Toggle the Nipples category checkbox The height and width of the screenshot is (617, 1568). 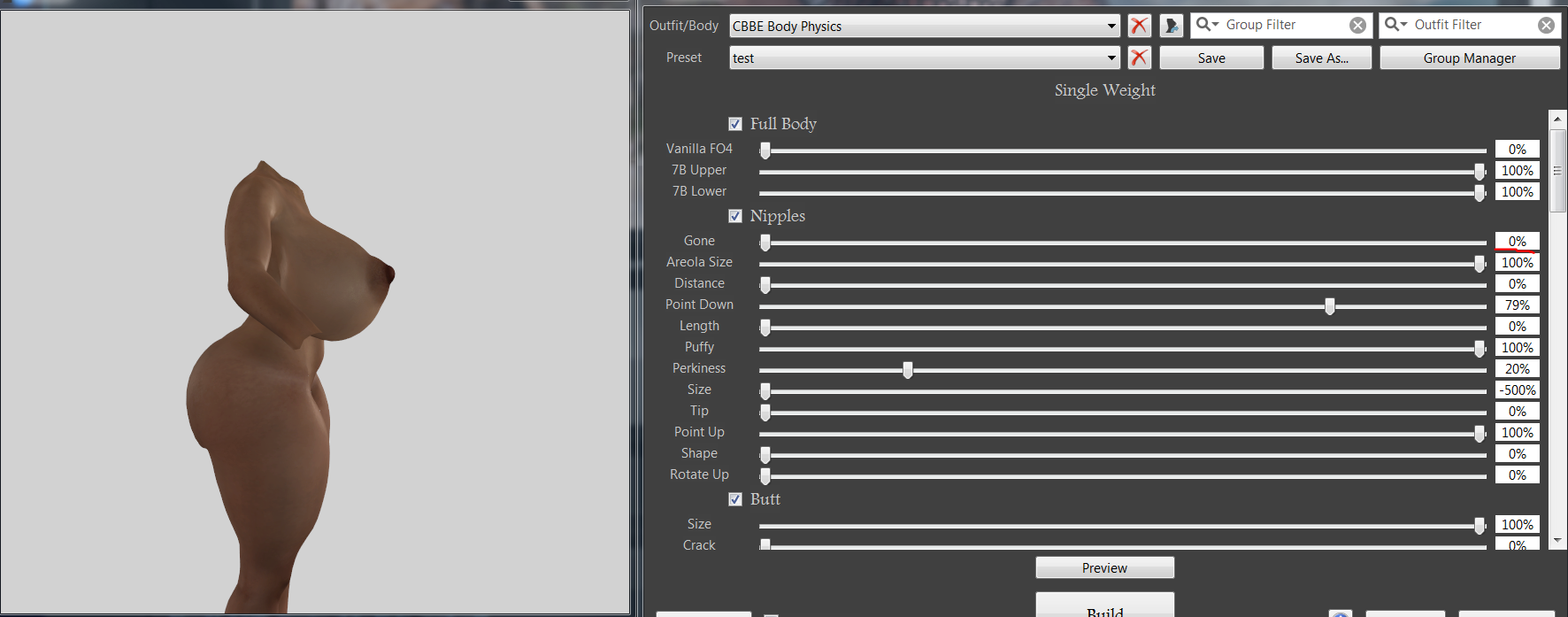pyautogui.click(x=735, y=216)
